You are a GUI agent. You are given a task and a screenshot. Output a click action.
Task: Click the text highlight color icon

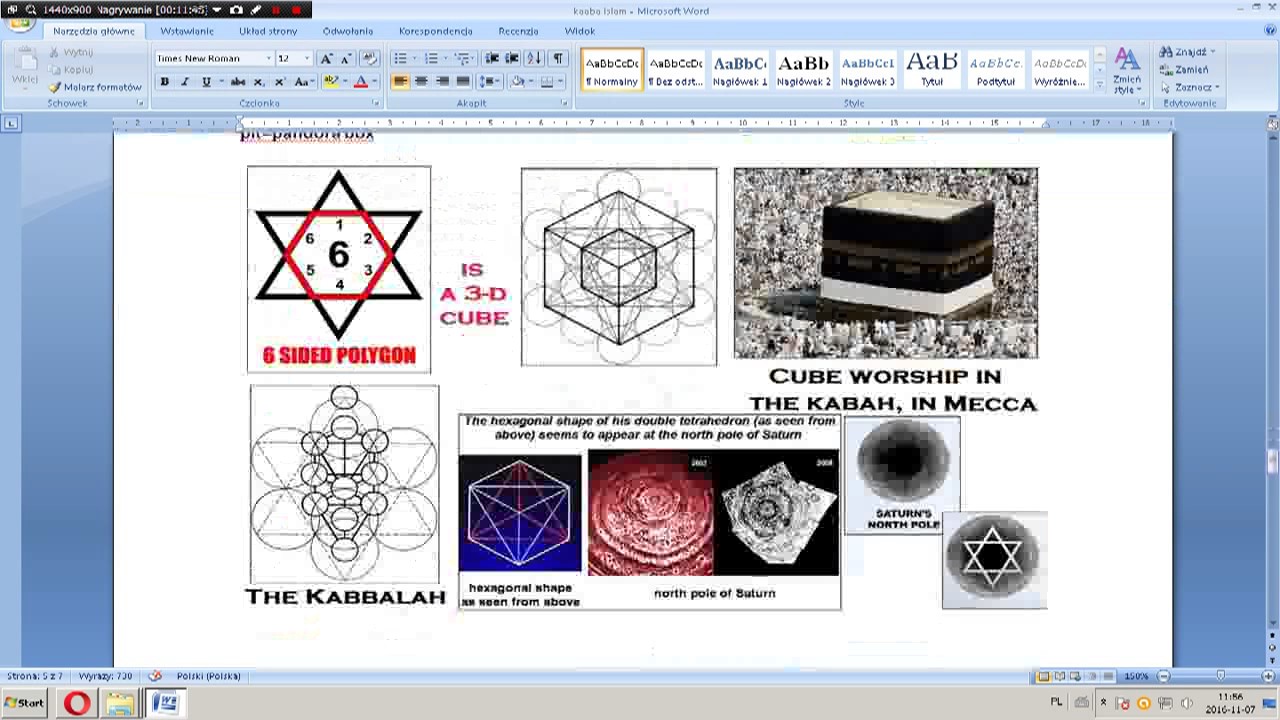[x=330, y=82]
